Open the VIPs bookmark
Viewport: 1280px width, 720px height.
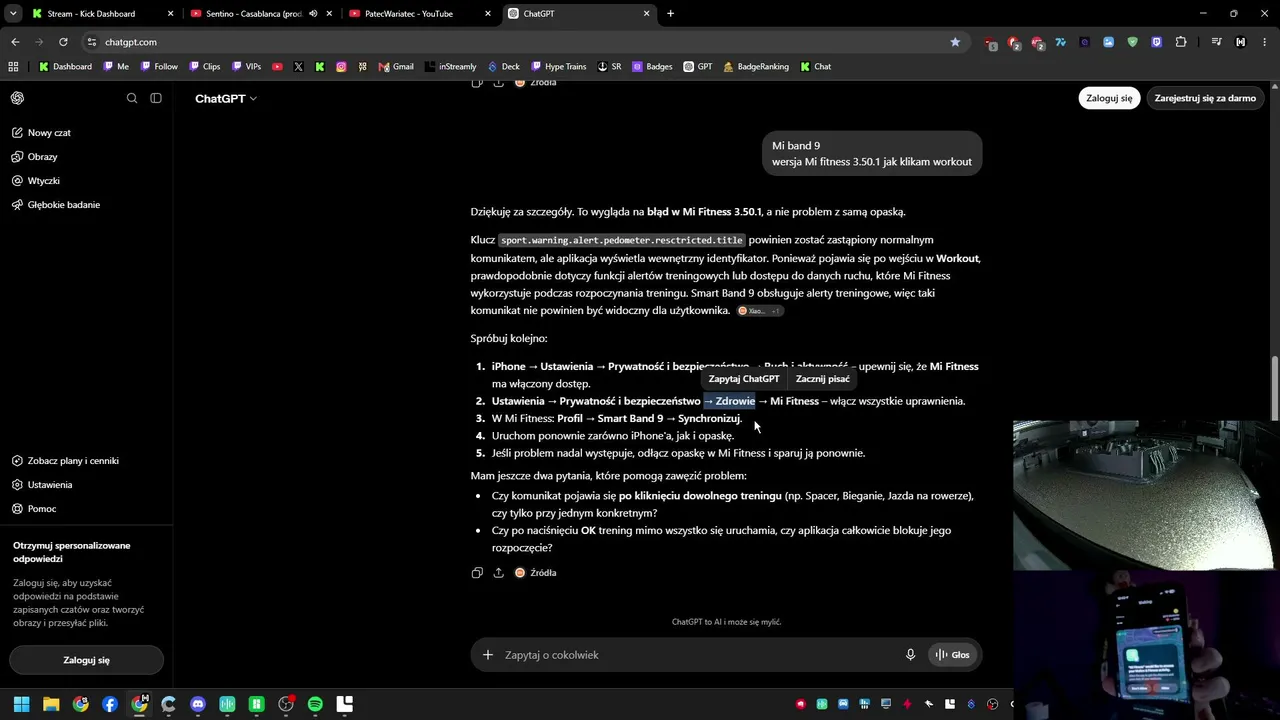click(246, 67)
